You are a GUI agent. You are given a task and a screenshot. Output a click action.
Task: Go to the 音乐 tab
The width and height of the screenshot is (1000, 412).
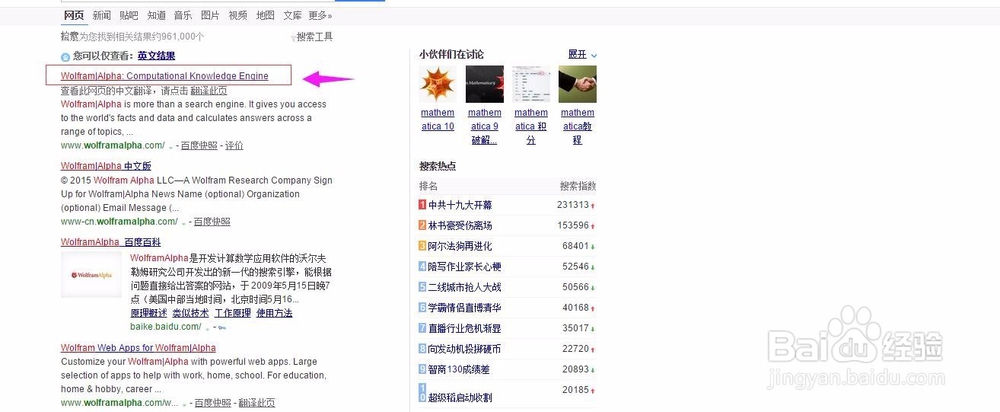coord(182,15)
